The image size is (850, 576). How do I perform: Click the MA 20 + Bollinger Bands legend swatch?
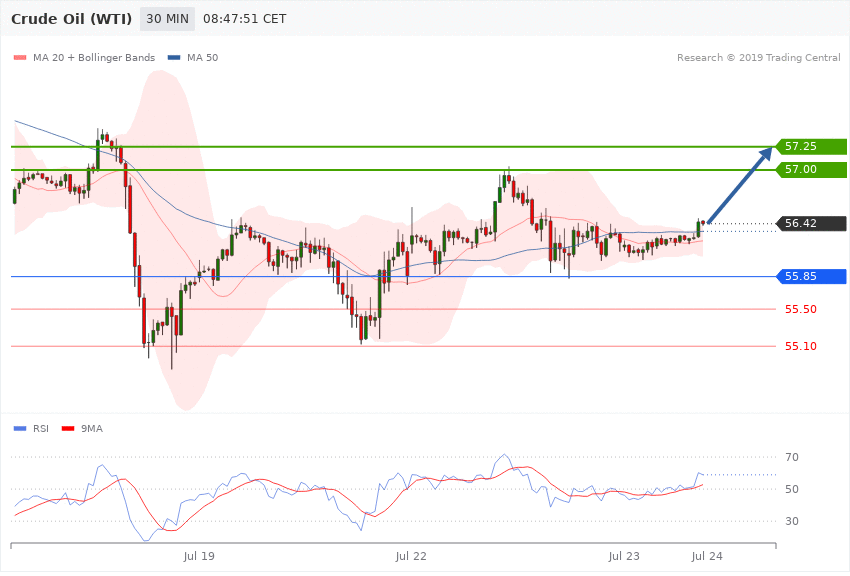20,57
